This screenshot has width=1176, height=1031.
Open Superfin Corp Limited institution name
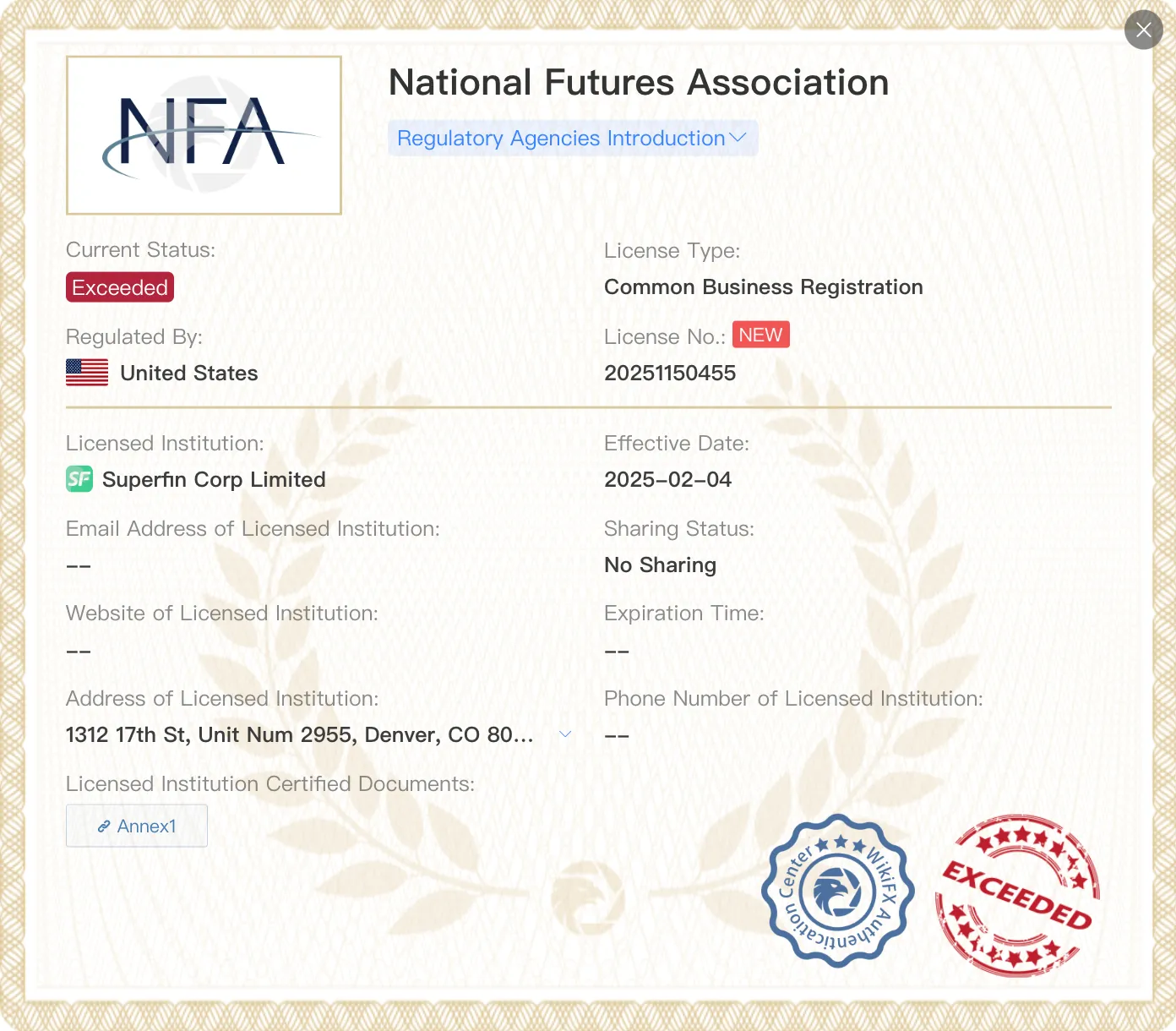pyautogui.click(x=214, y=480)
